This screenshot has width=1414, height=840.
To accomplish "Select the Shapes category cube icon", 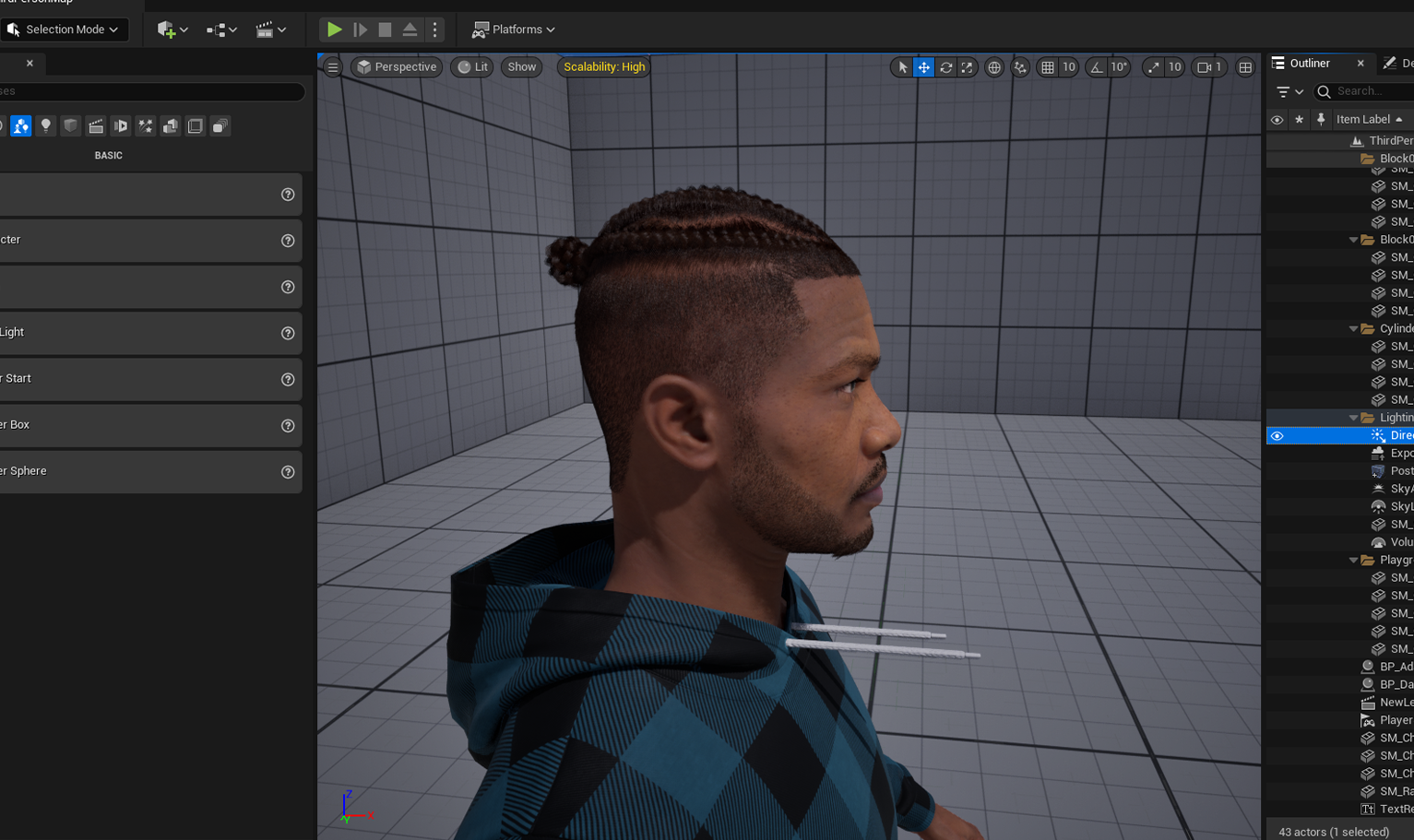I will (x=70, y=126).
